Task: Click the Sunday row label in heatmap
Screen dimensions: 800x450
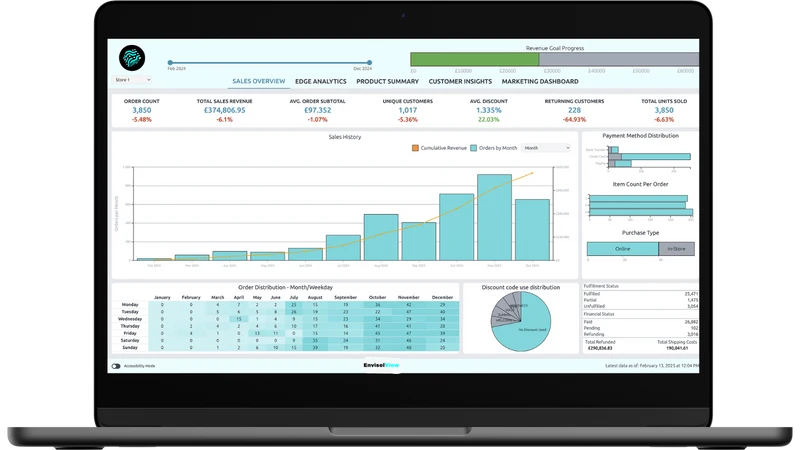Action: pos(130,347)
